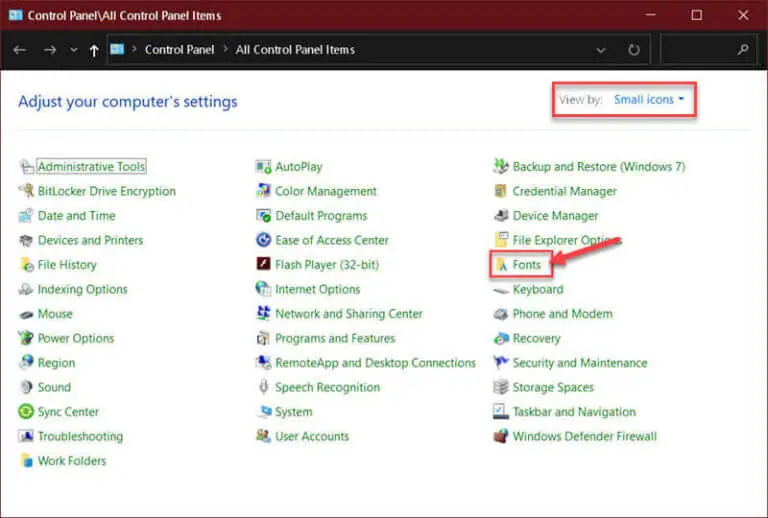The height and width of the screenshot is (518, 768).
Task: Click the Network and Sharing Center icon
Action: (264, 313)
